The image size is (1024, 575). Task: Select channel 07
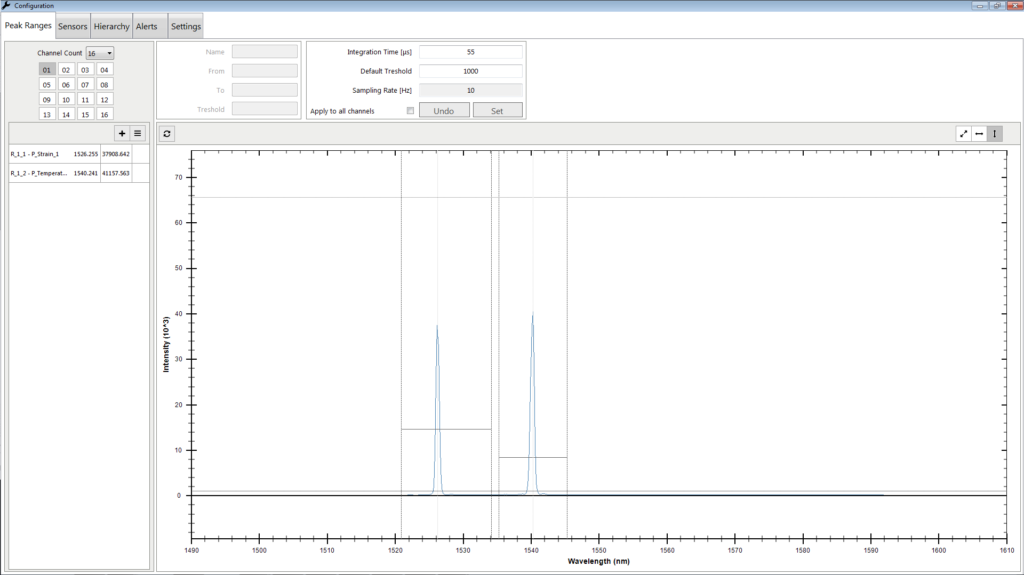85,84
